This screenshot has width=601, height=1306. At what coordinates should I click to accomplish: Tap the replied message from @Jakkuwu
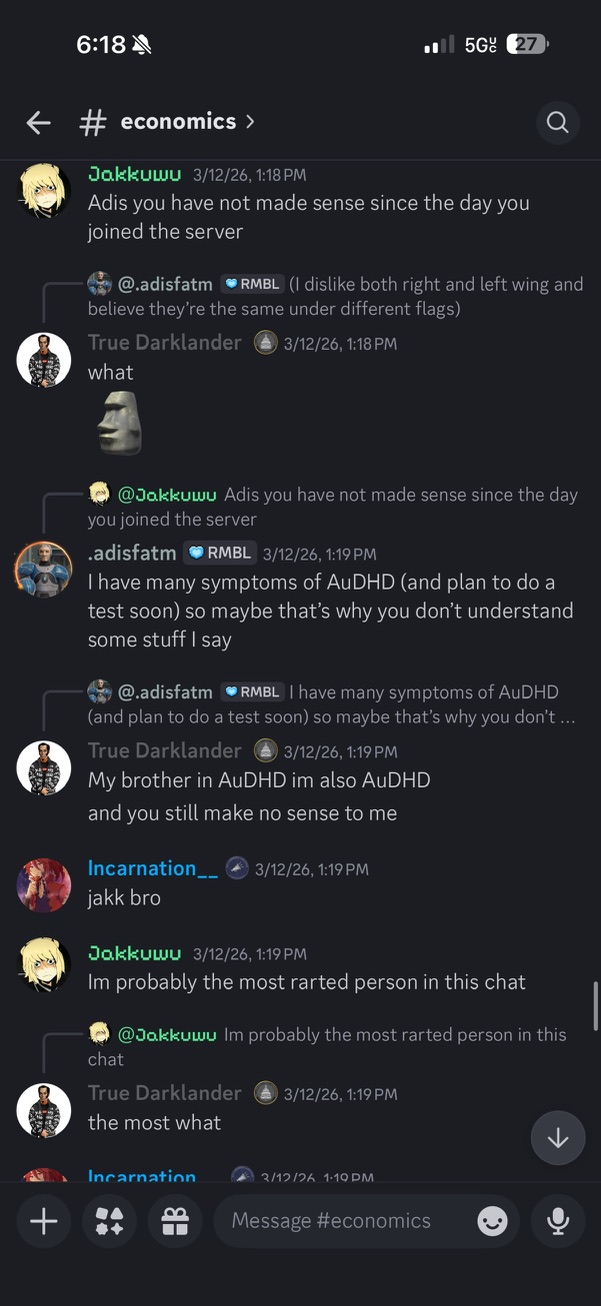330,506
